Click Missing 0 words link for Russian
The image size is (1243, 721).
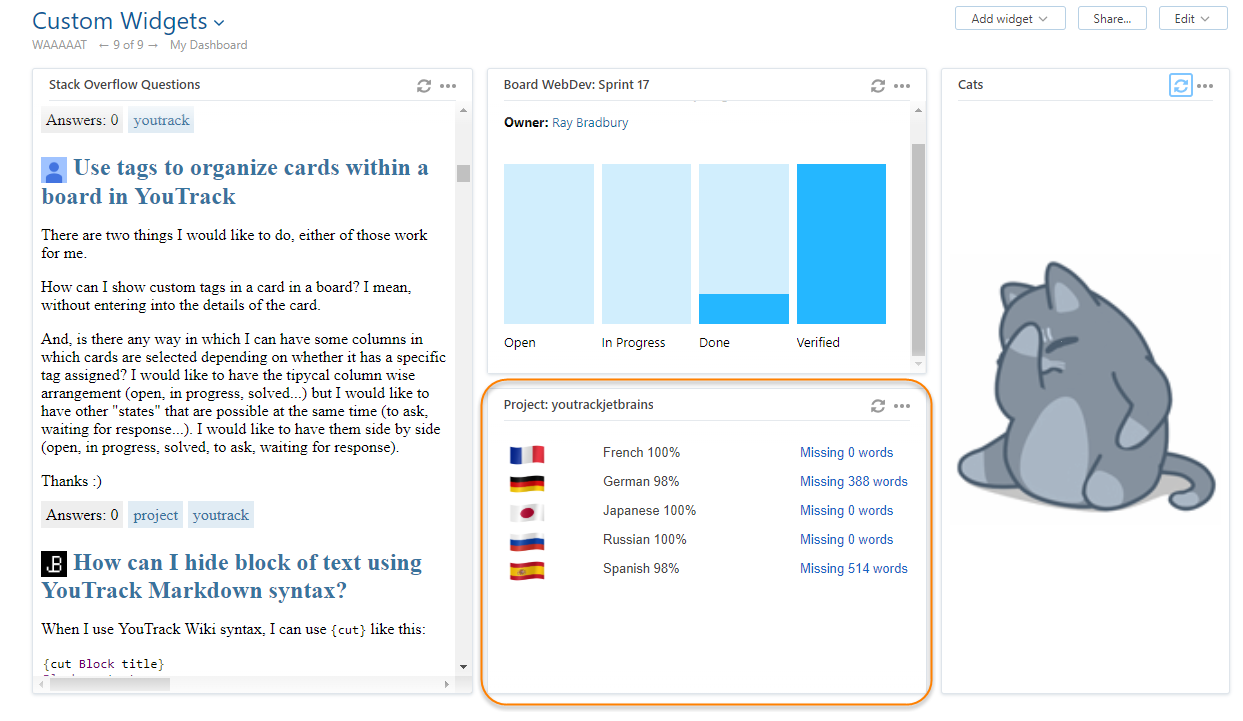click(846, 539)
